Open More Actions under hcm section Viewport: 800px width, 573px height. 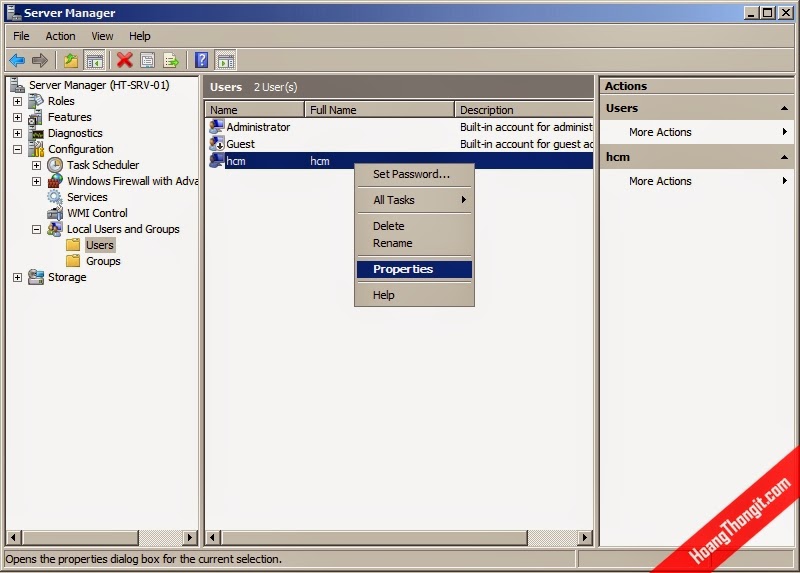click(x=696, y=181)
